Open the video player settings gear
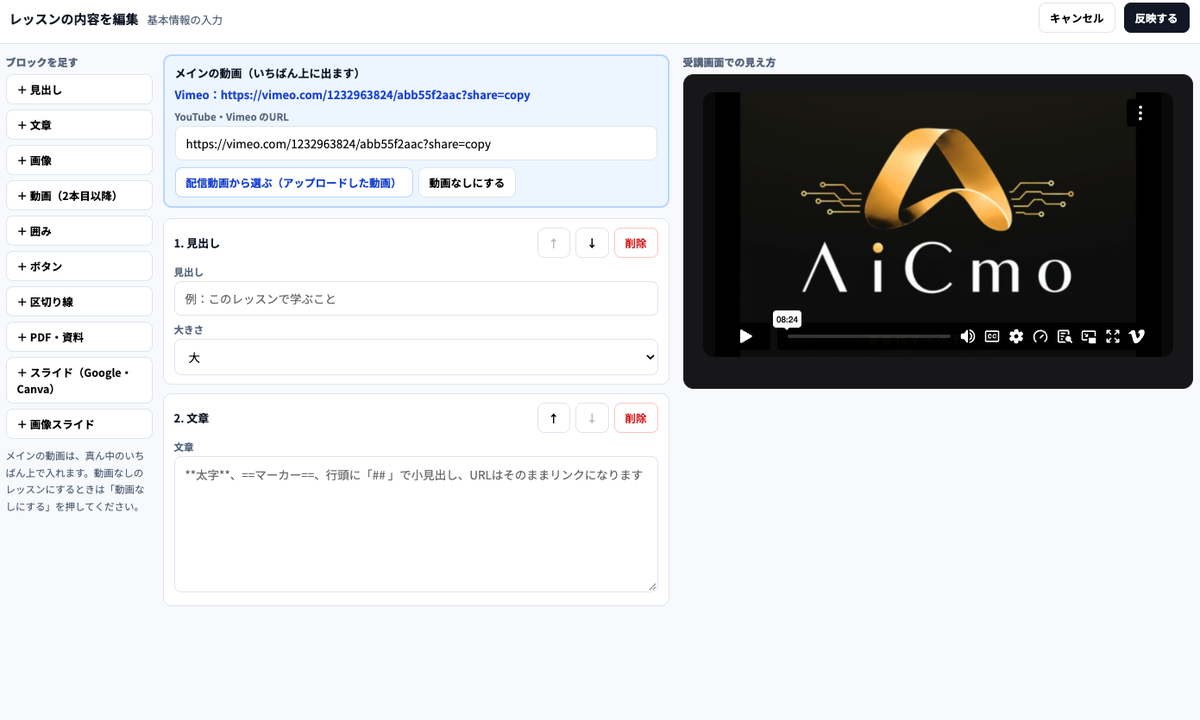Screen dimensions: 1200x720 (1016, 336)
